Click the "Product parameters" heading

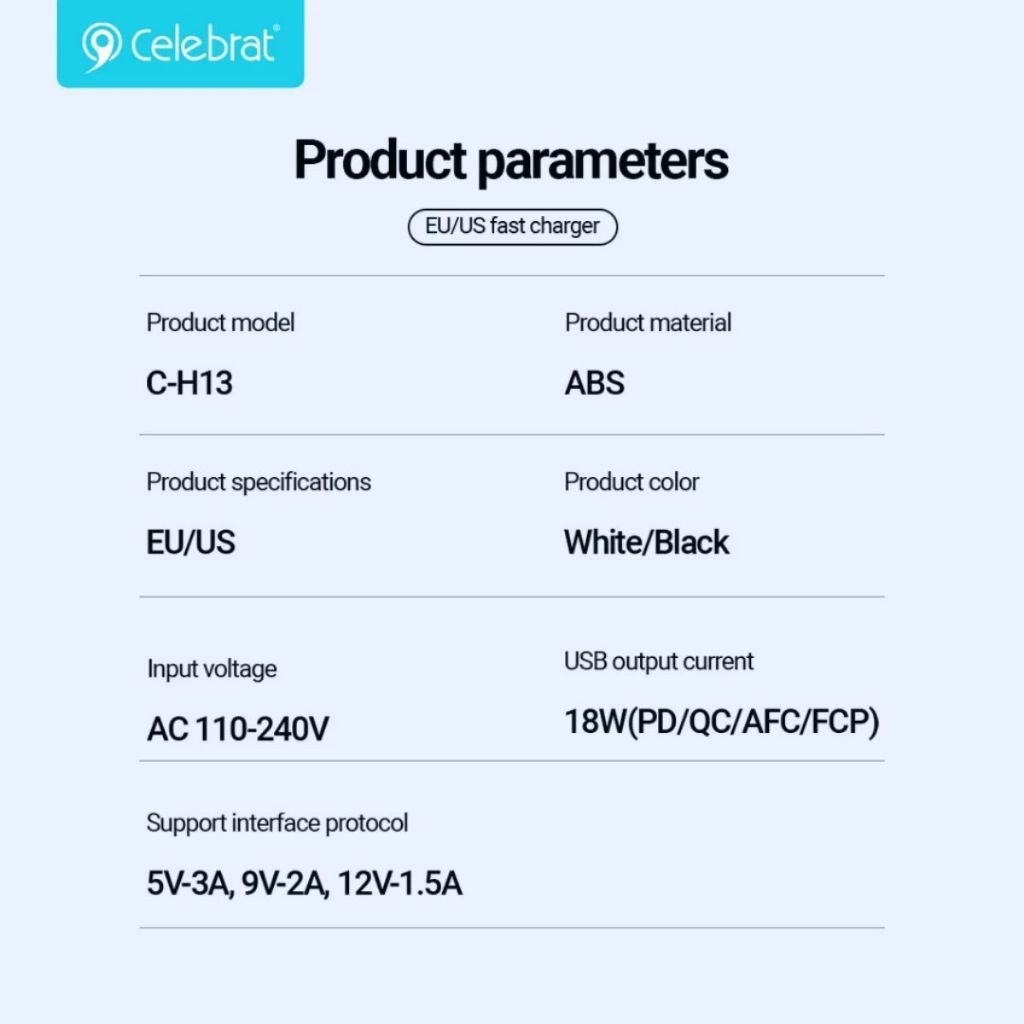(511, 160)
